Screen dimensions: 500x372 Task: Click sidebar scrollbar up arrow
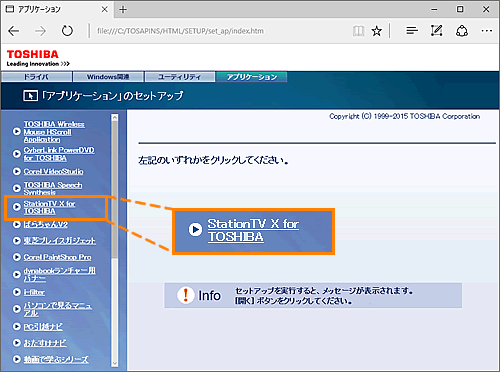click(x=115, y=117)
